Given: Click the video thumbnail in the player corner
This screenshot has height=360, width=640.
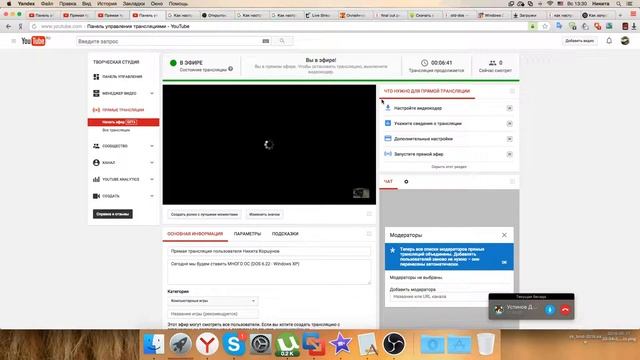Looking at the screenshot, I should pyautogui.click(x=361, y=193).
